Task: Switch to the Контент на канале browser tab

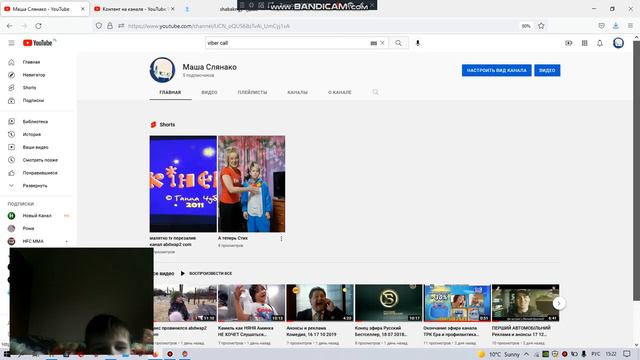Action: coord(133,9)
